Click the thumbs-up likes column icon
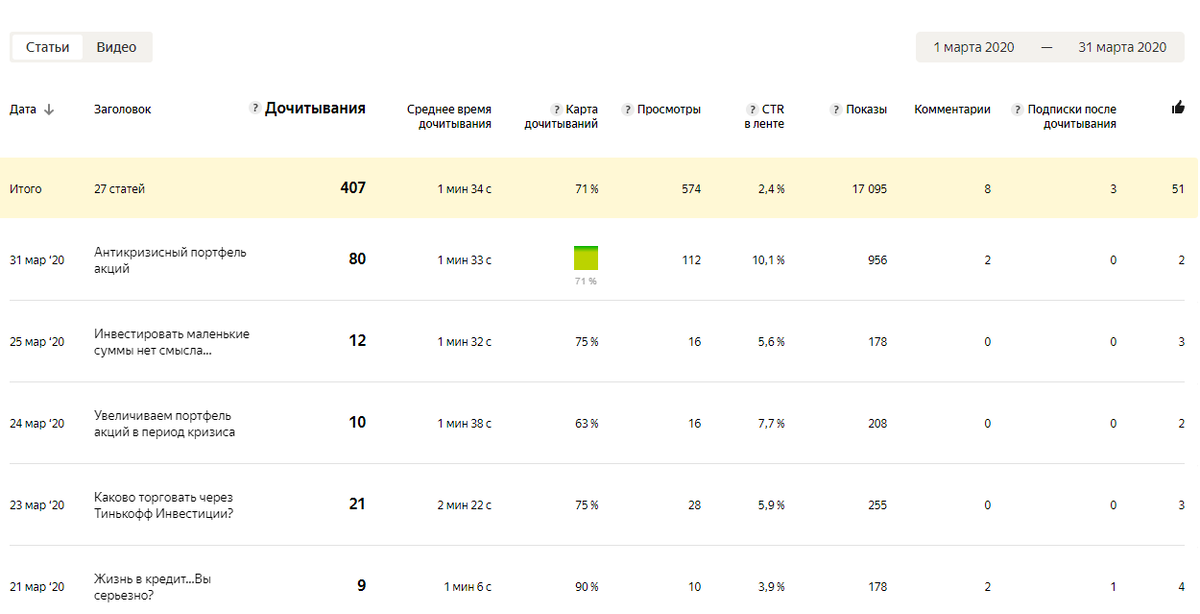 pyautogui.click(x=1178, y=108)
